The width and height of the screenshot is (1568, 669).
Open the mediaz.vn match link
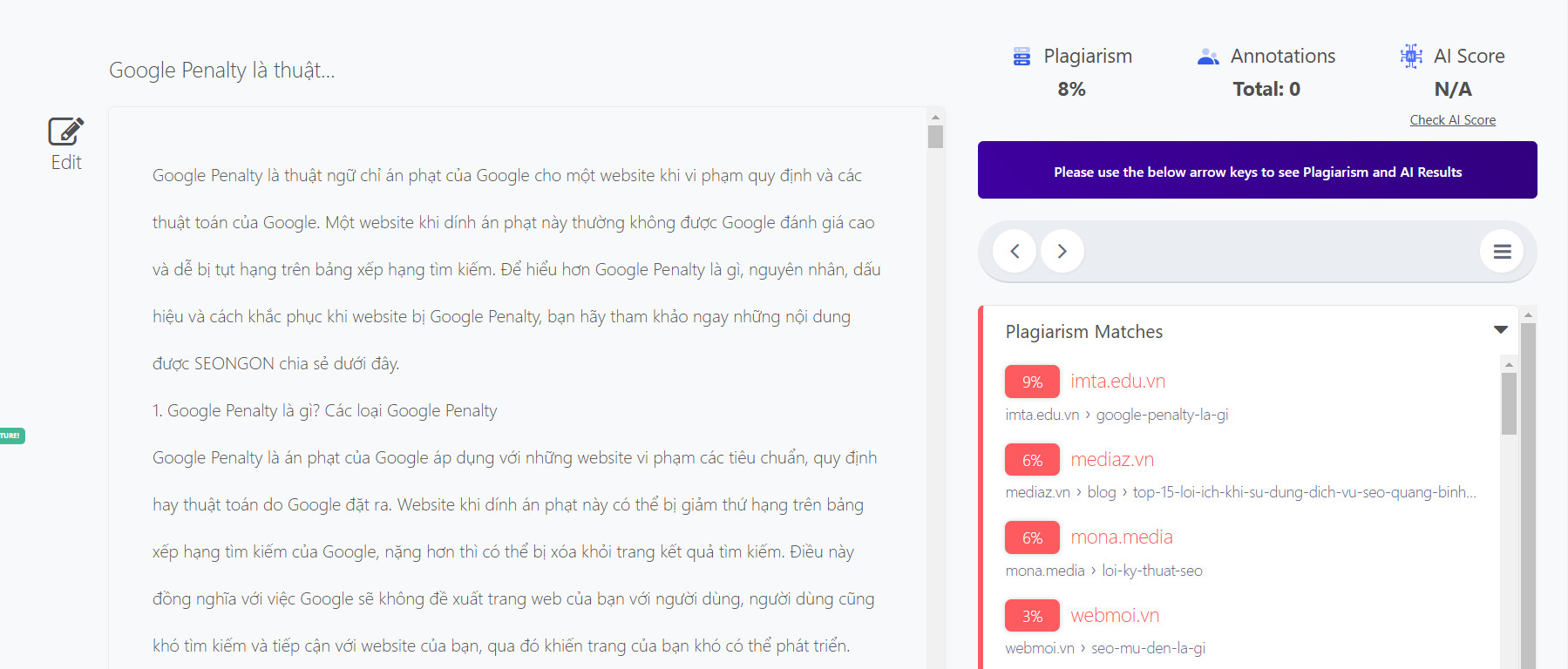click(x=1112, y=459)
